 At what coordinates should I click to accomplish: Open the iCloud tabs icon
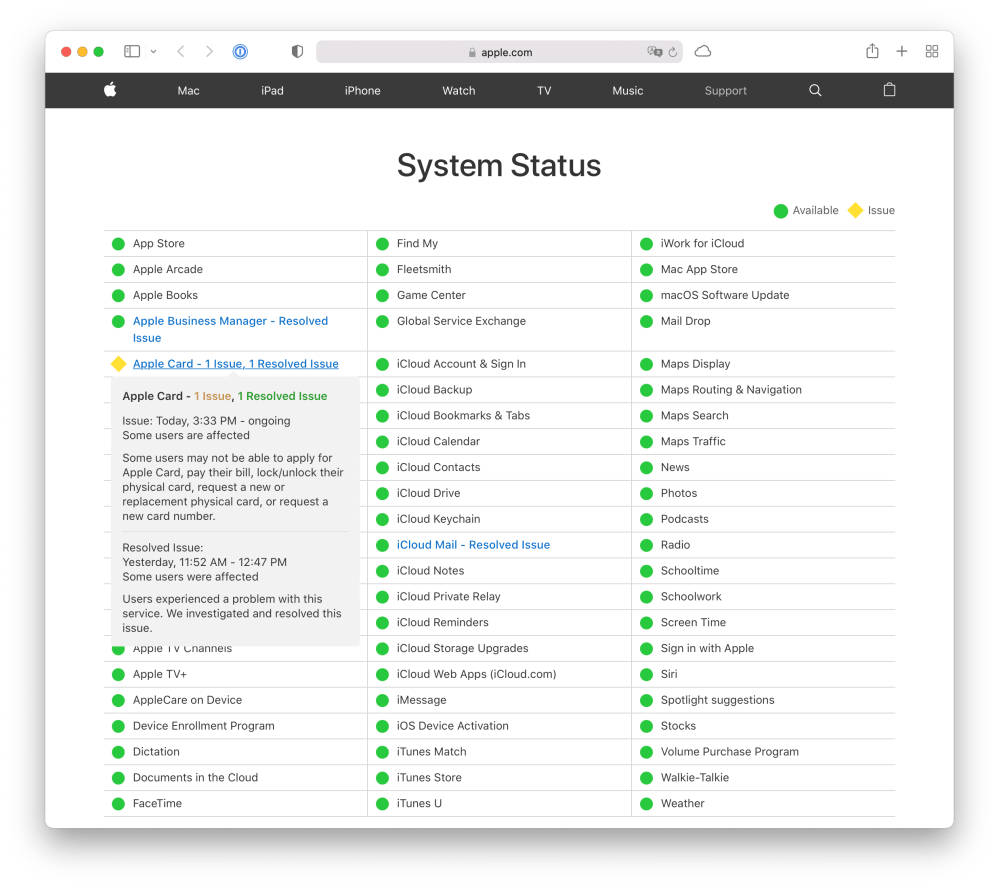pyautogui.click(x=703, y=52)
